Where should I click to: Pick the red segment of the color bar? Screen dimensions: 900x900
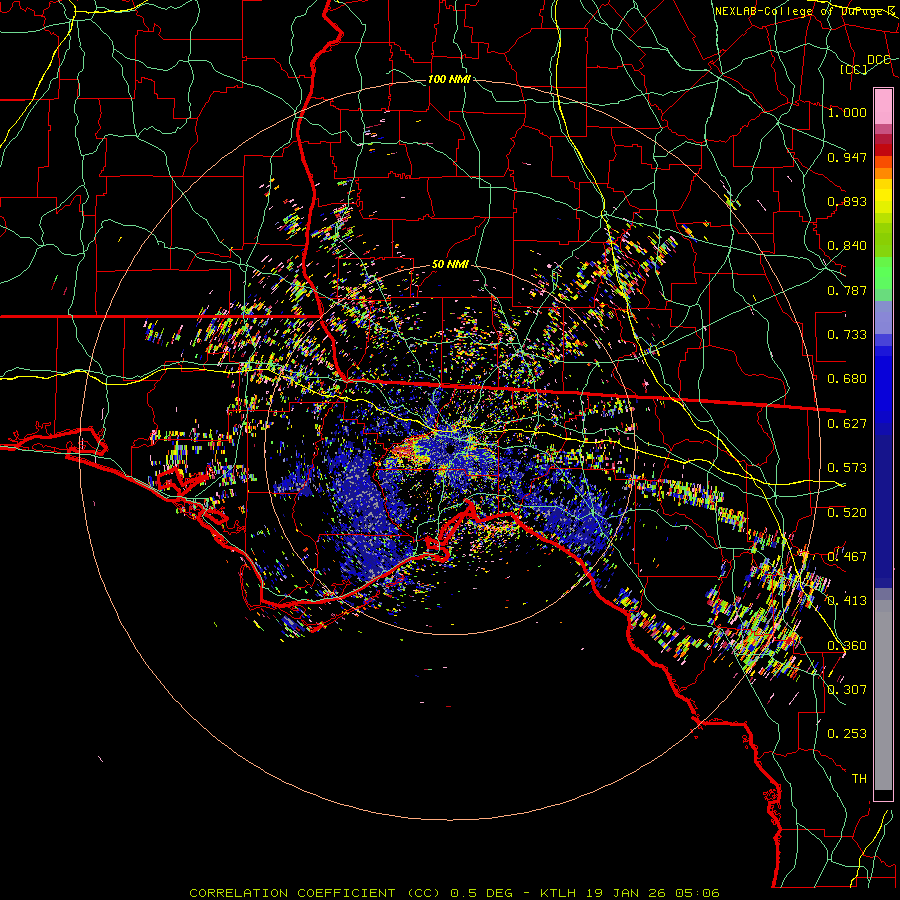pos(883,150)
